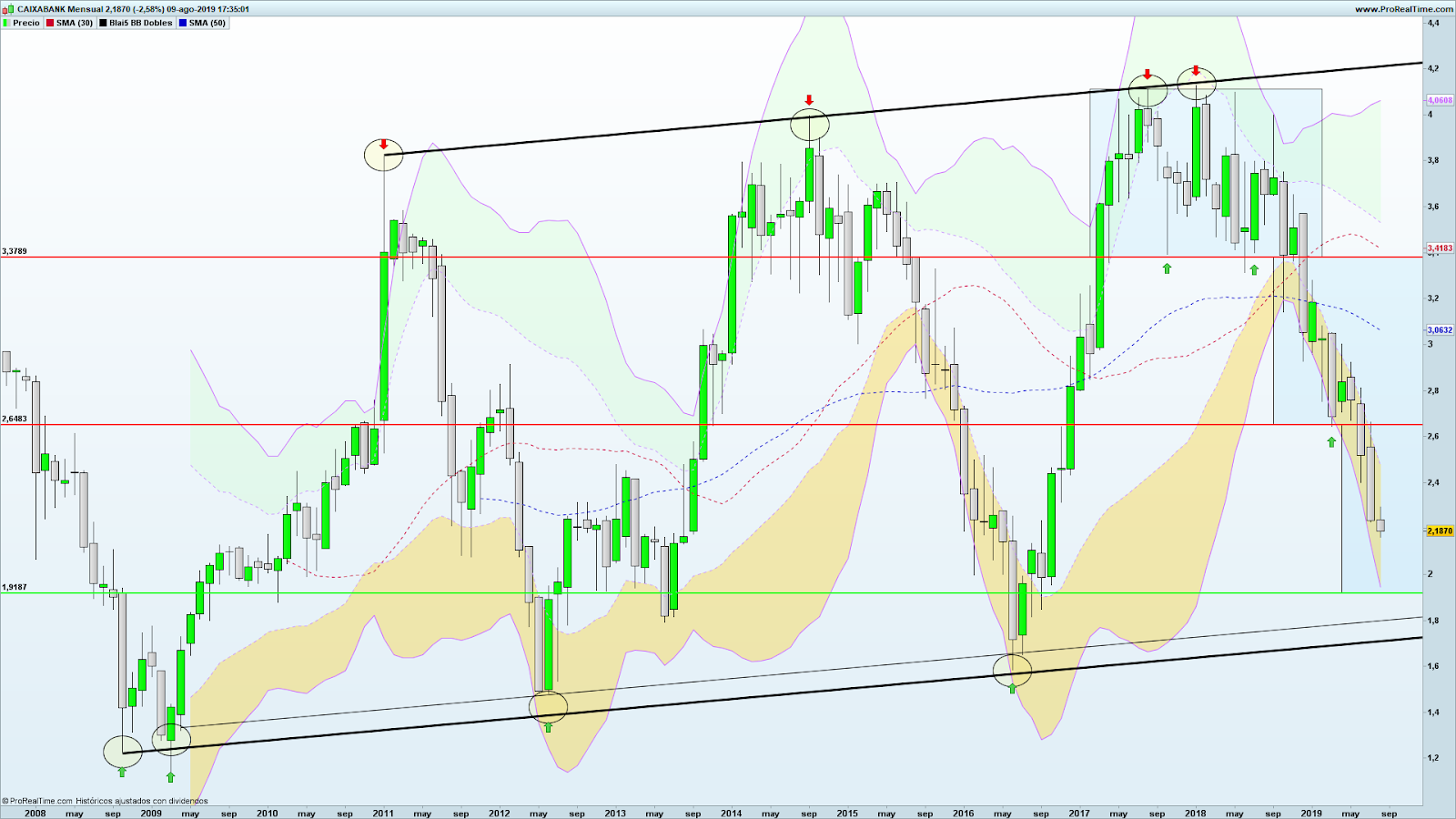Select the 3,3789 resistance level label
1456x819 pixels.
coord(15,251)
